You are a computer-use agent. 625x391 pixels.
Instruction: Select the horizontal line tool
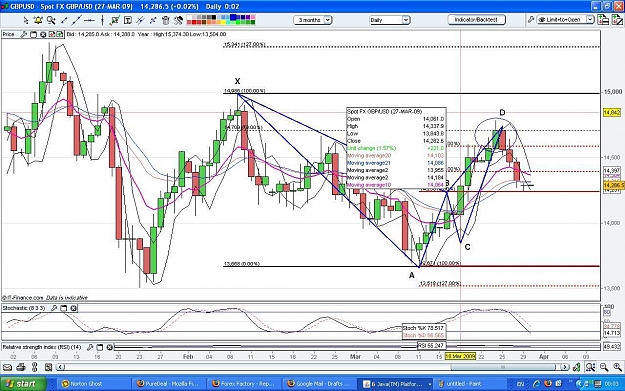pos(89,20)
